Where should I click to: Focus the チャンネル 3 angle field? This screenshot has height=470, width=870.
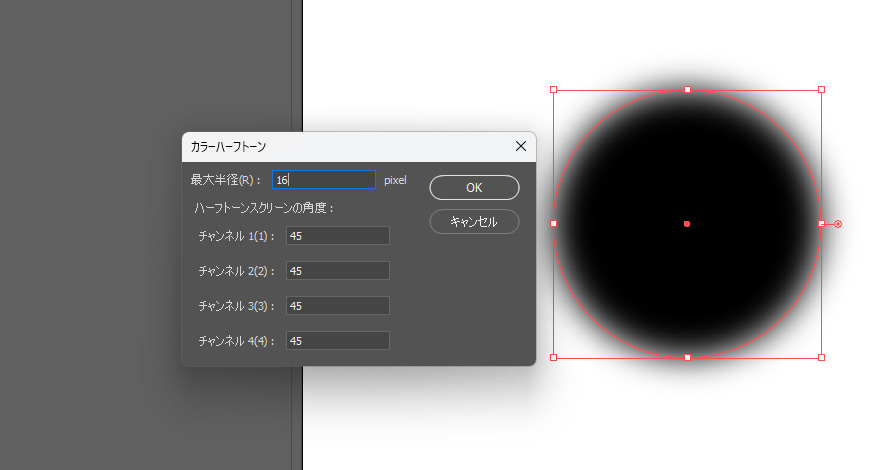point(337,306)
